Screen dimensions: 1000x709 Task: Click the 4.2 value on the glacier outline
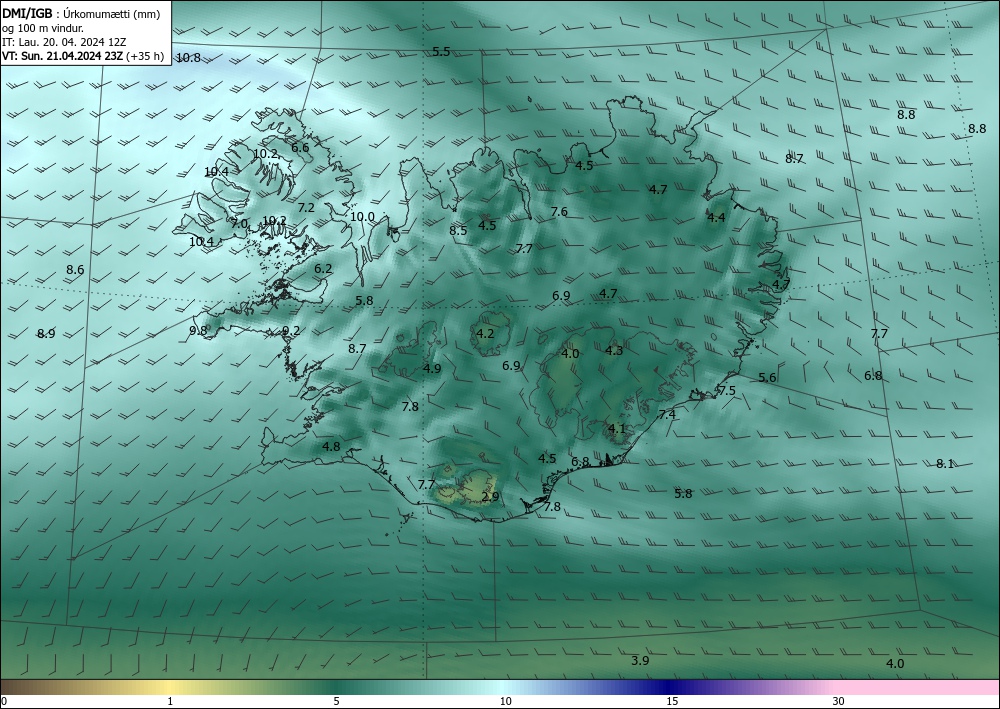point(485,333)
